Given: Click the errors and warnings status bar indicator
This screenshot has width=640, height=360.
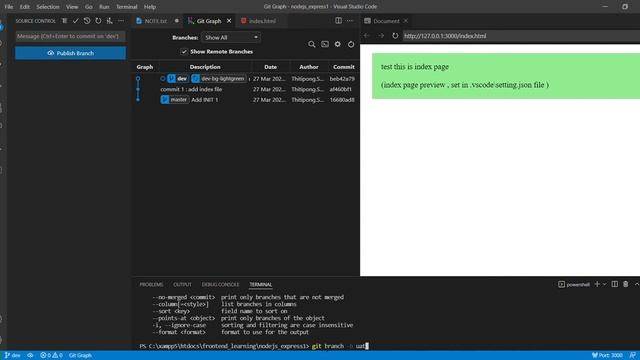Looking at the screenshot, I should point(51,356).
